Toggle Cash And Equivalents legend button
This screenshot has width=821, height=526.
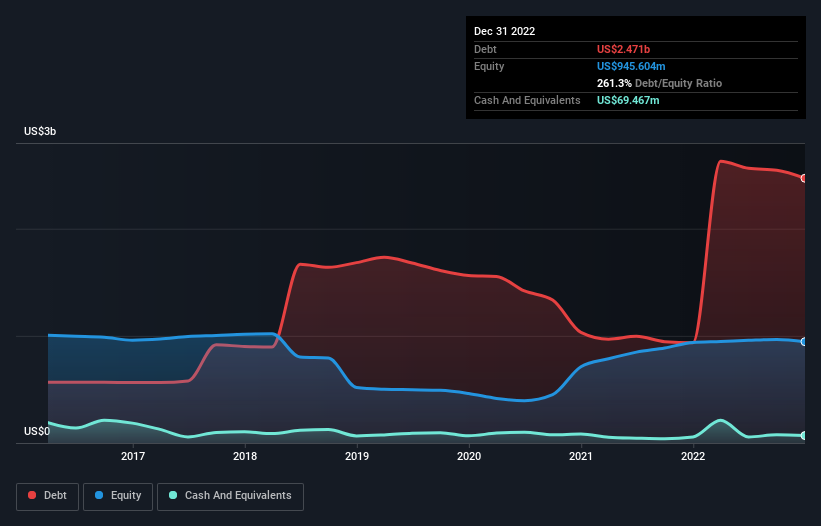click(x=230, y=496)
